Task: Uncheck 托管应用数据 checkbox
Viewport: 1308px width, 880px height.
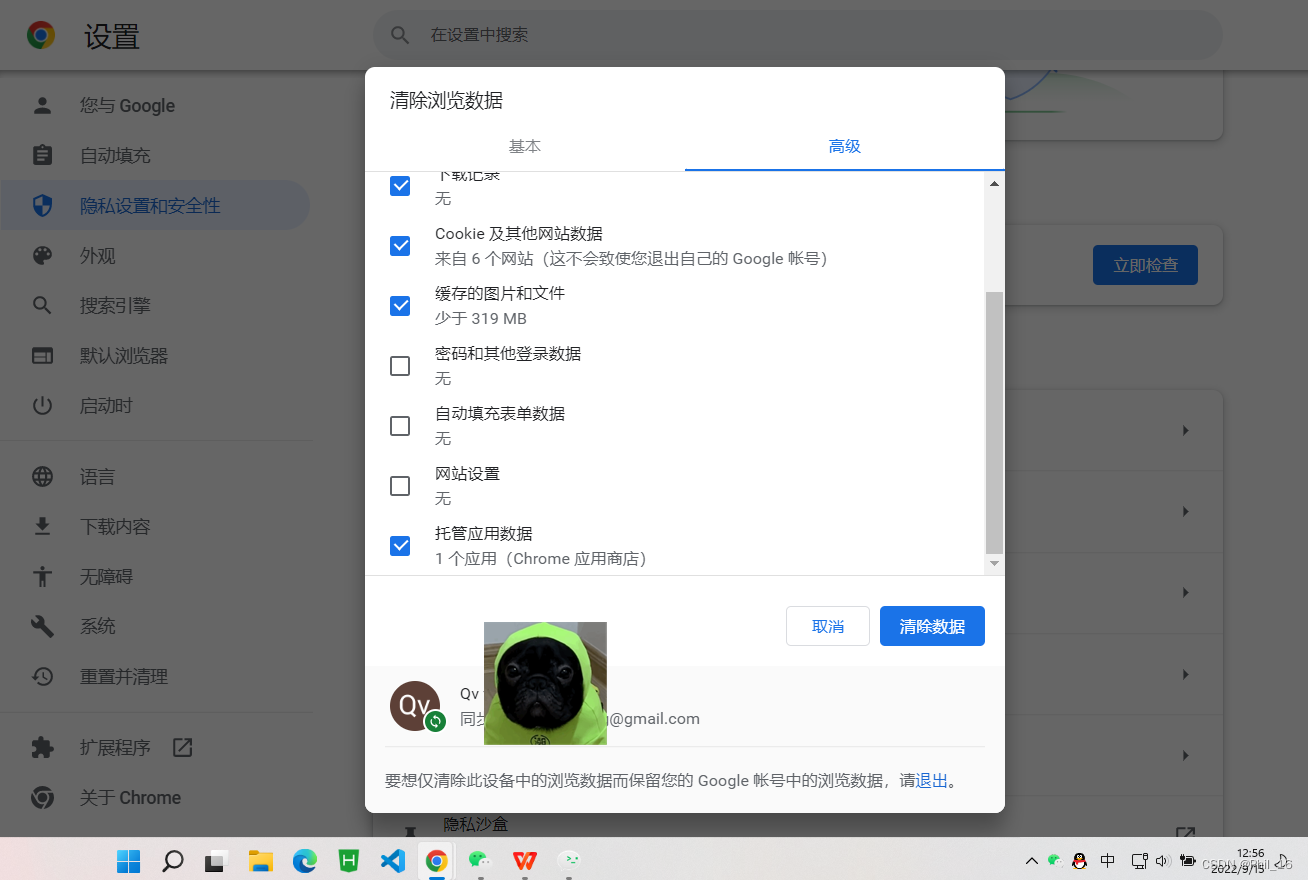Action: (x=400, y=546)
